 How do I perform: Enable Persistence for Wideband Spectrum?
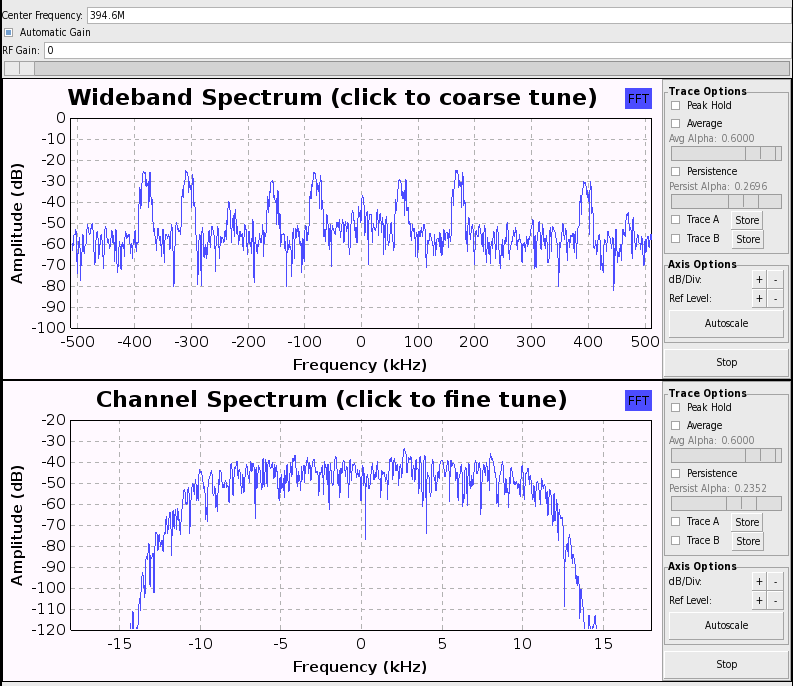[676, 171]
